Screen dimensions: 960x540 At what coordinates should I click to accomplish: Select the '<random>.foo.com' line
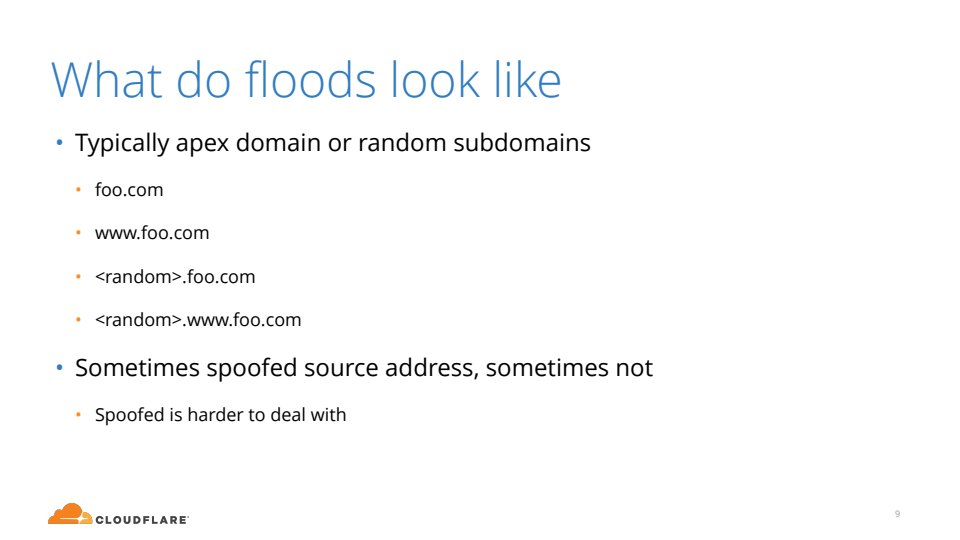tap(175, 277)
